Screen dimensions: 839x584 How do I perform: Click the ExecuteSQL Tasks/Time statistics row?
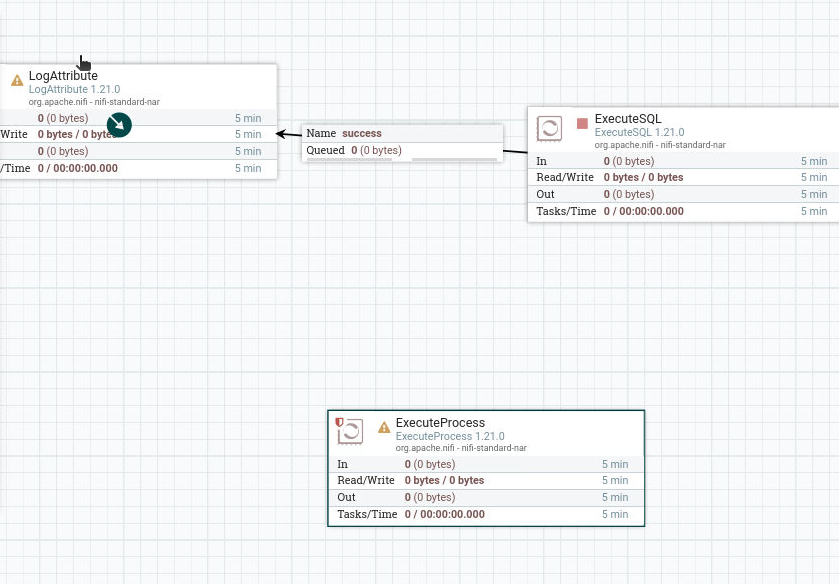(683, 211)
